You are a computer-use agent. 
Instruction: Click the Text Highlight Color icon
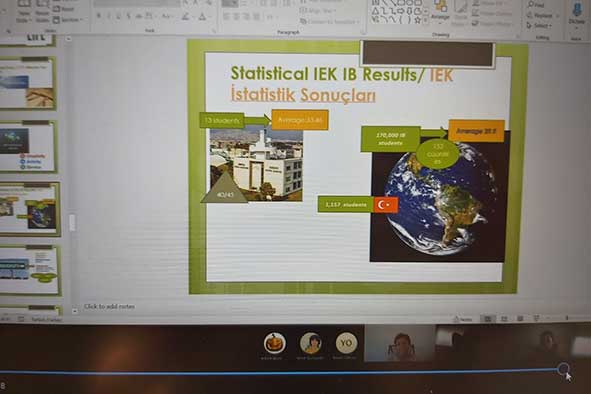pyautogui.click(x=185, y=17)
